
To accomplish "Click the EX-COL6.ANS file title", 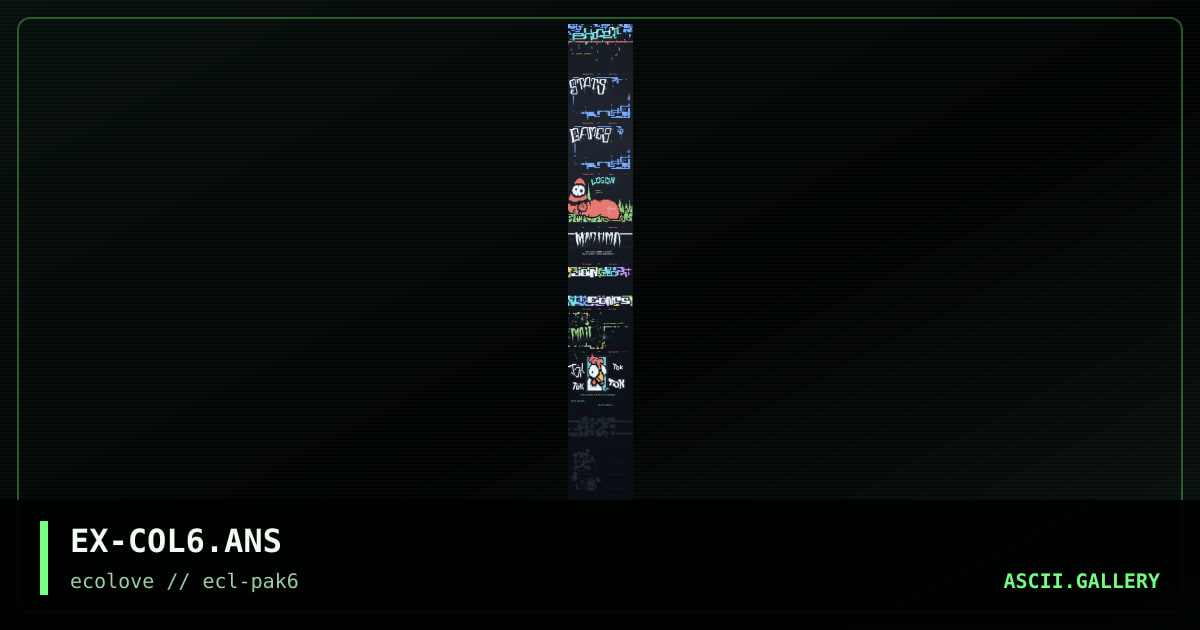I will click(x=176, y=542).
